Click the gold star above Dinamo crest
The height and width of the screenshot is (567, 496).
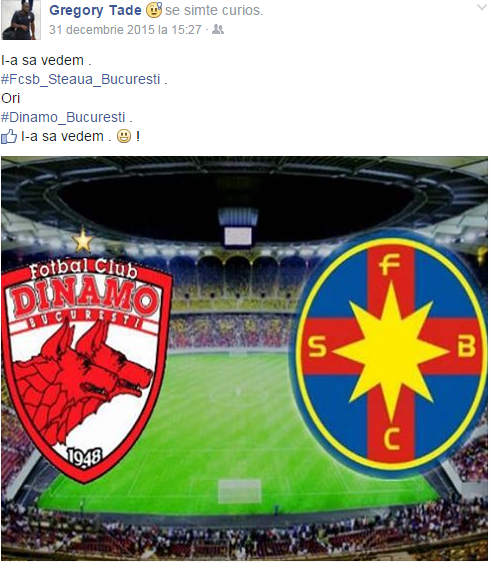point(83,240)
